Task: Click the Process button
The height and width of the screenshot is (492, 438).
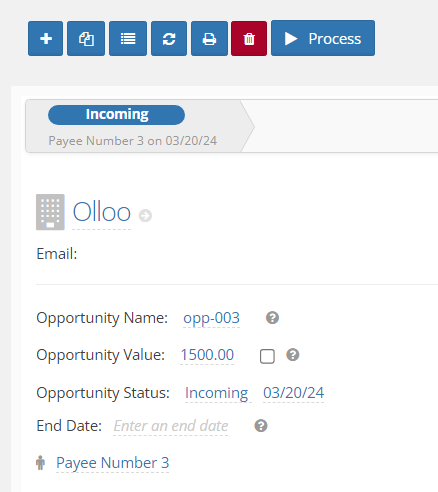Action: [x=323, y=38]
